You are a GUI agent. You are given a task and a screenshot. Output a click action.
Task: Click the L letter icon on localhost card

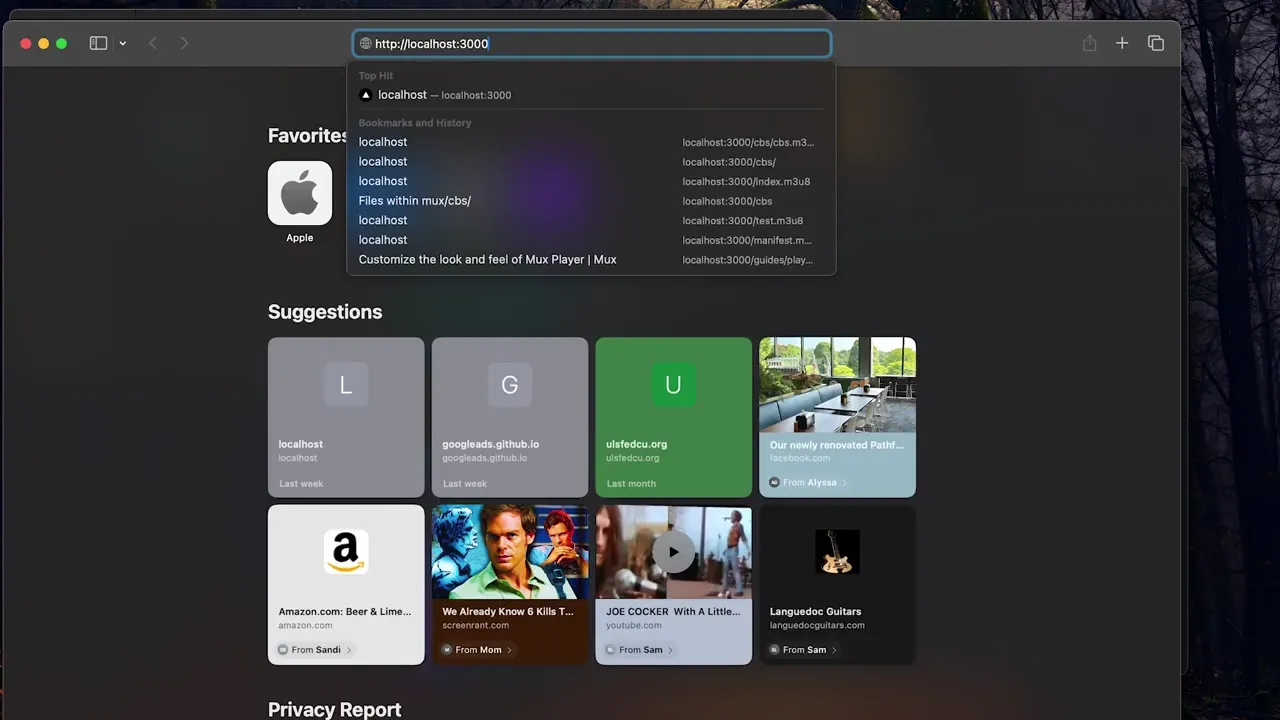tap(346, 385)
